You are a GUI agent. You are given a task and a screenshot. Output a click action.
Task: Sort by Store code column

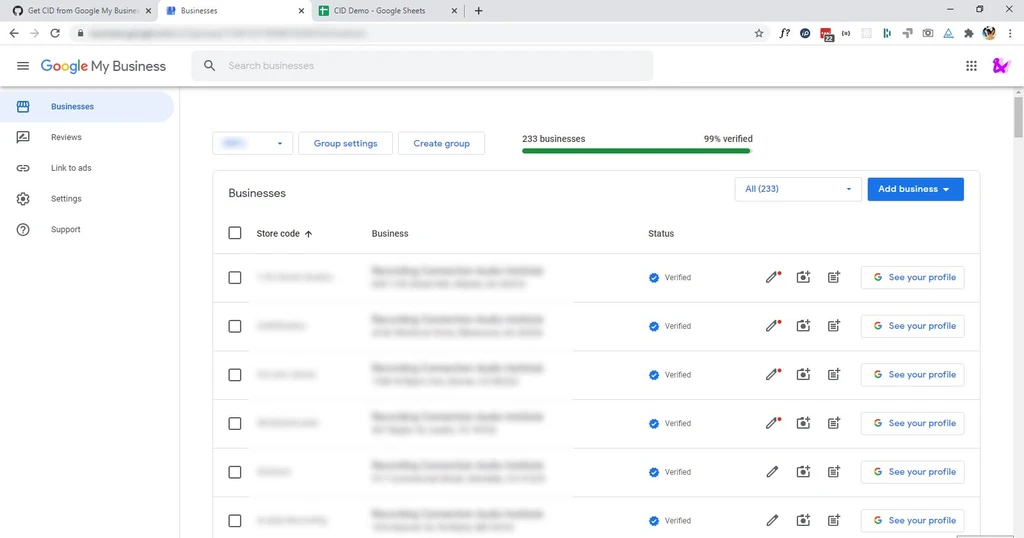pos(284,233)
